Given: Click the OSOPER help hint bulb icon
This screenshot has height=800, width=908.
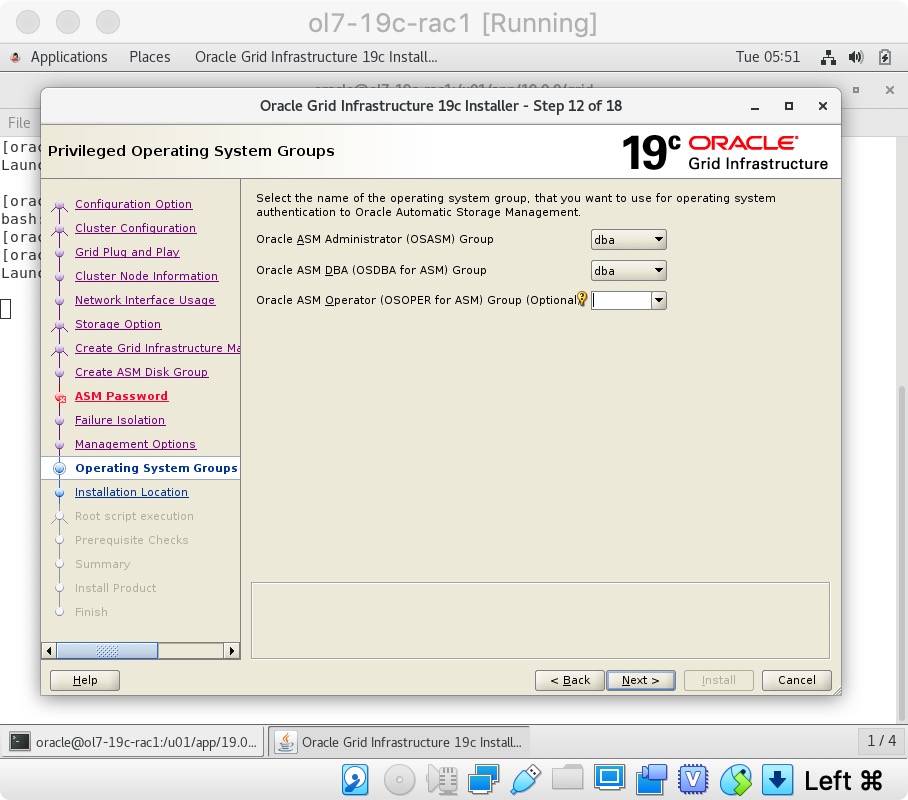Looking at the screenshot, I should 582,299.
